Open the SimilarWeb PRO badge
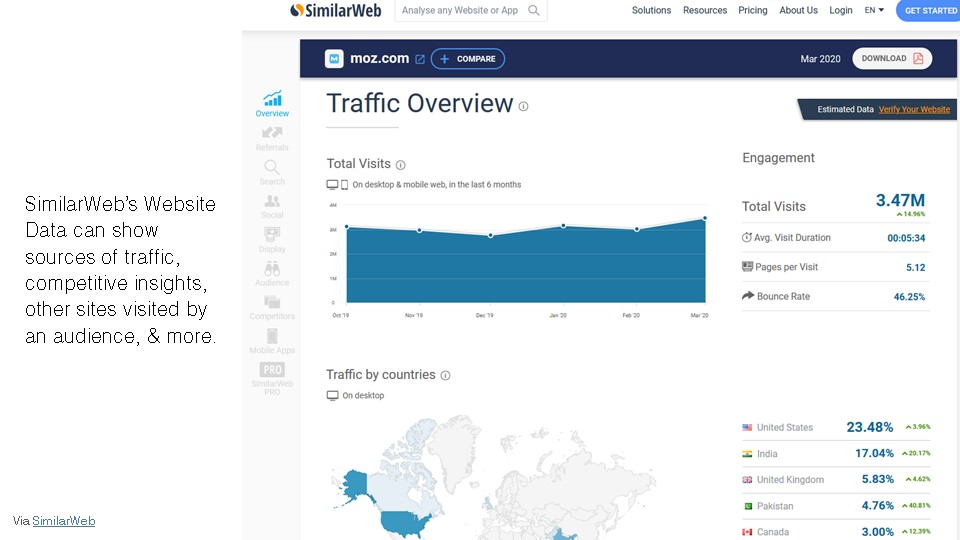This screenshot has width=960, height=540. coord(272,370)
